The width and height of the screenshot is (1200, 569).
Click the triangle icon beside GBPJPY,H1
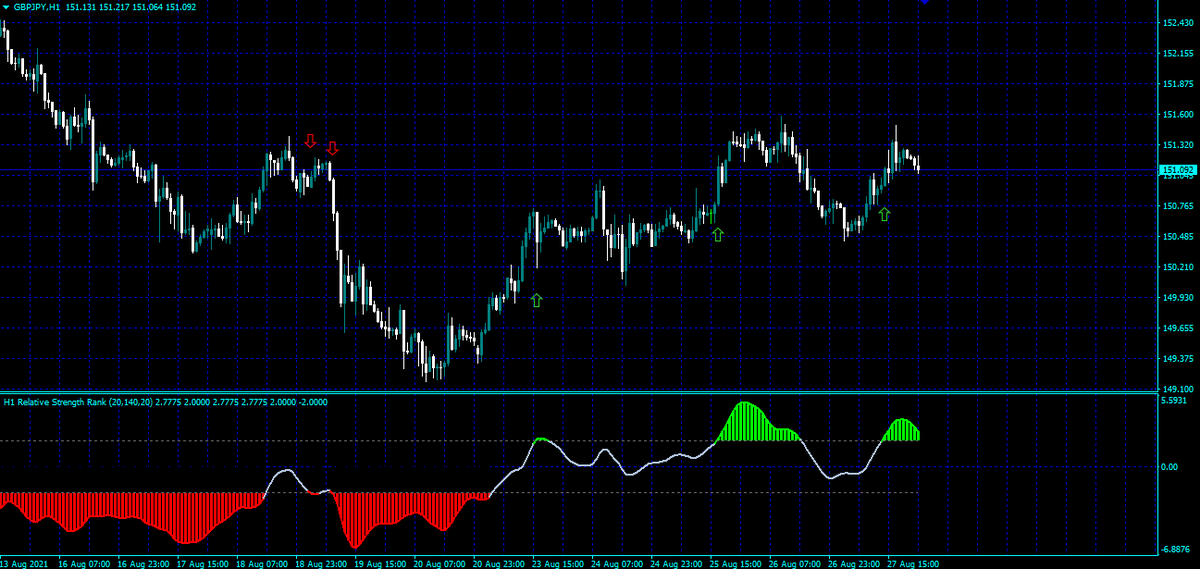click(6, 7)
